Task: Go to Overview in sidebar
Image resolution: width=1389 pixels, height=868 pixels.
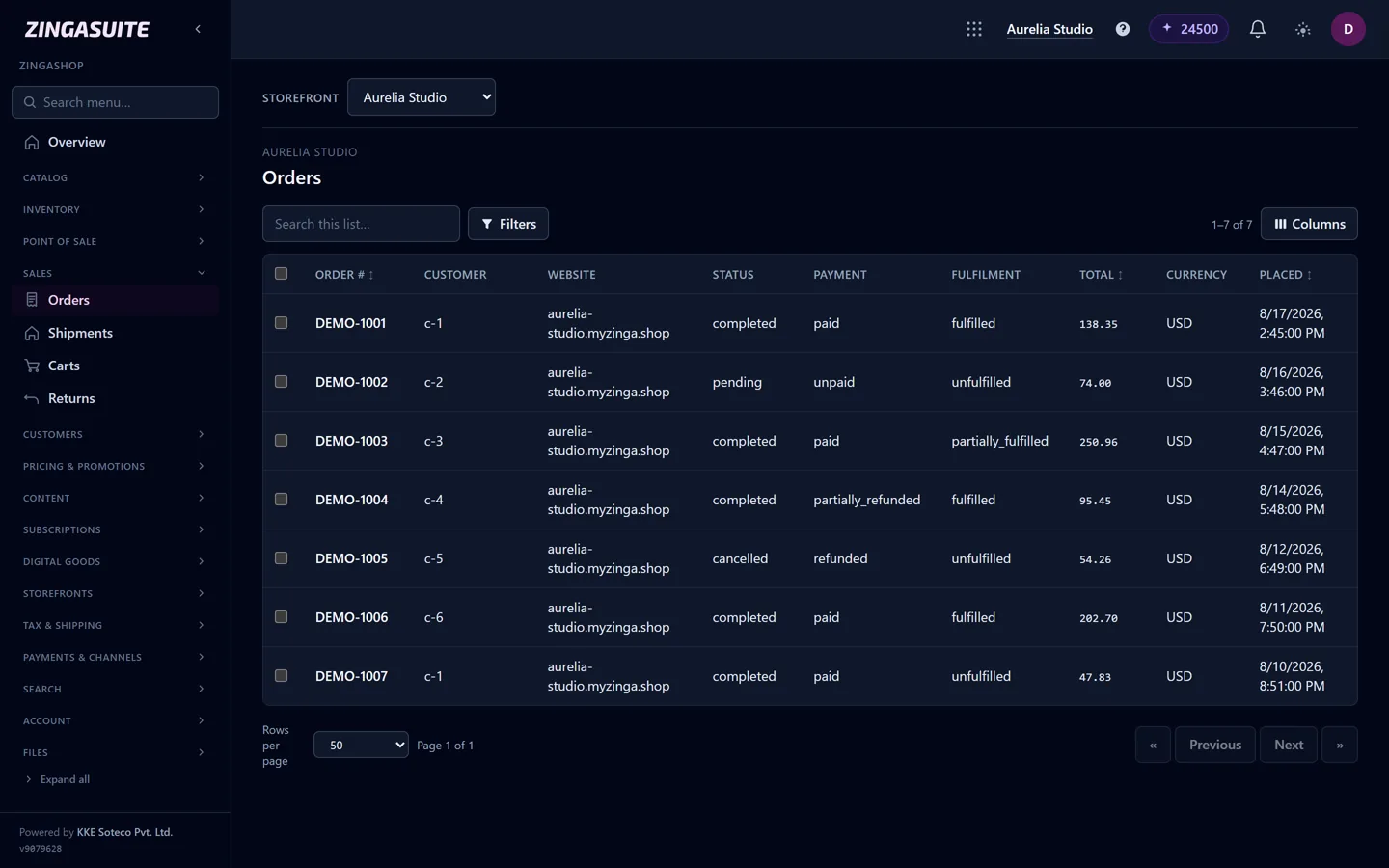Action: (x=115, y=142)
